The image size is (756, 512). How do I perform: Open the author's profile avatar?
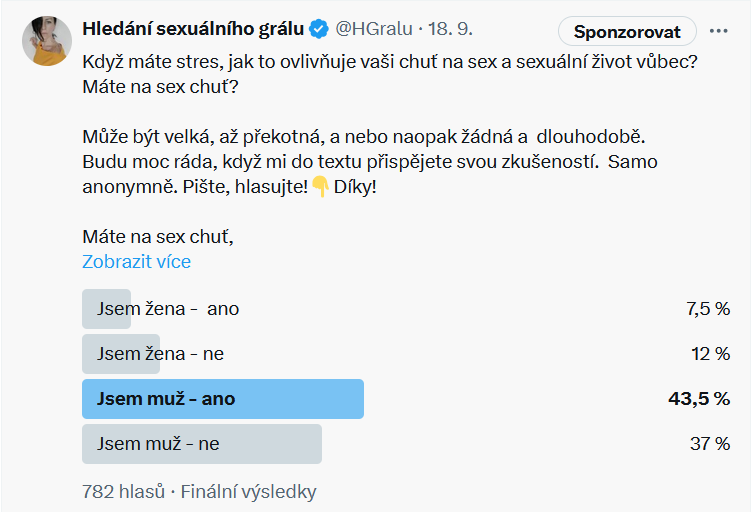click(x=46, y=41)
